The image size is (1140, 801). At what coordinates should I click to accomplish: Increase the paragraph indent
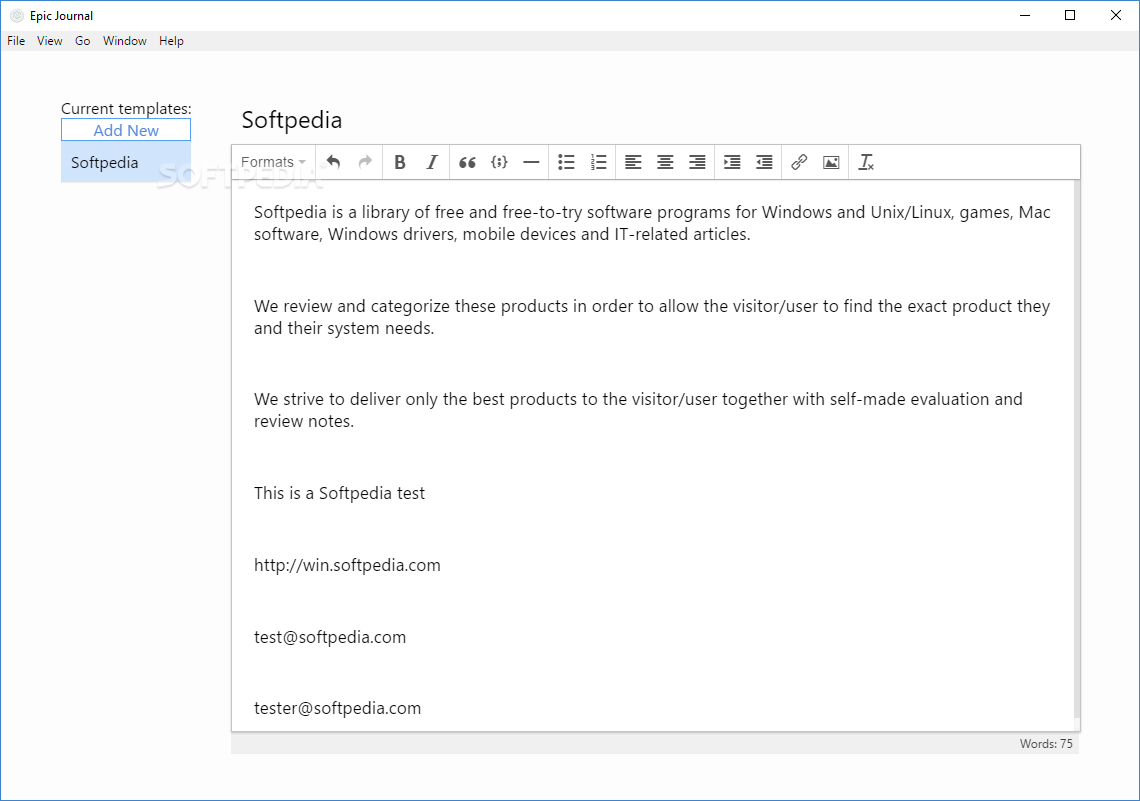click(731, 162)
